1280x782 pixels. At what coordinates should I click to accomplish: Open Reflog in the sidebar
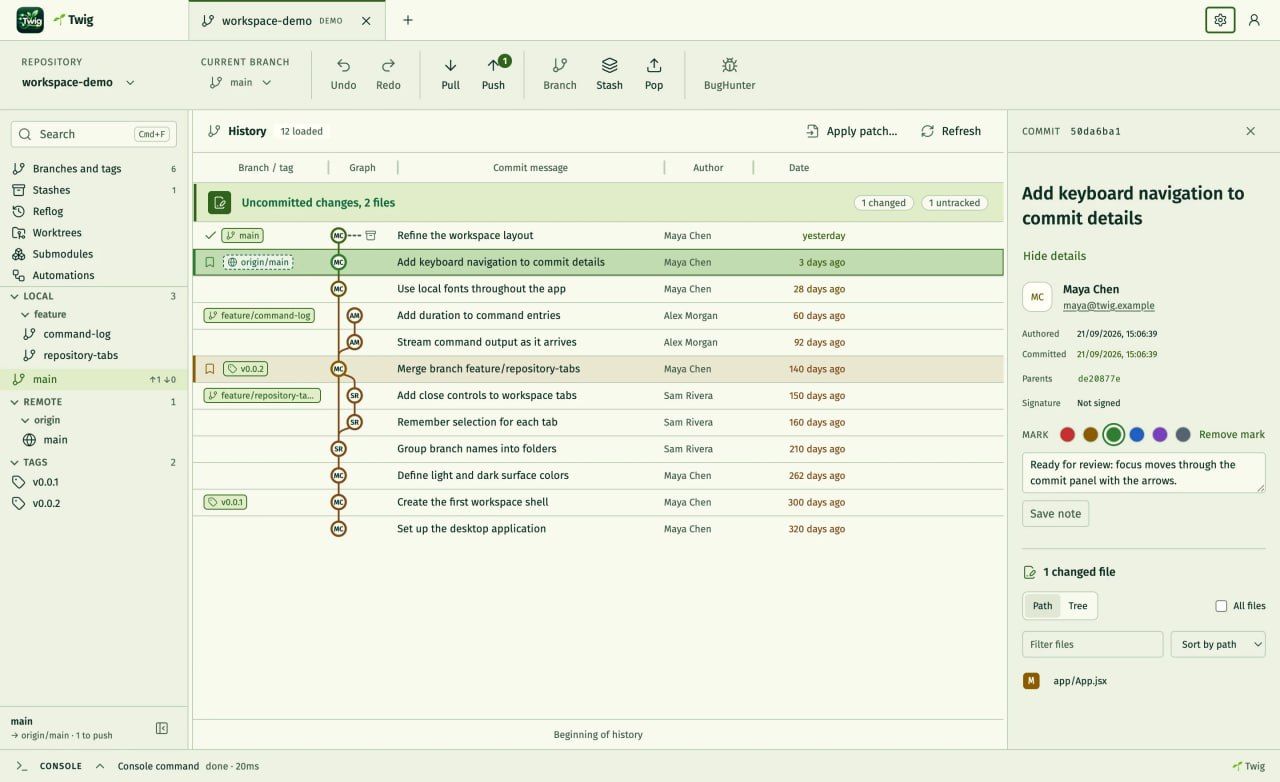click(x=94, y=211)
